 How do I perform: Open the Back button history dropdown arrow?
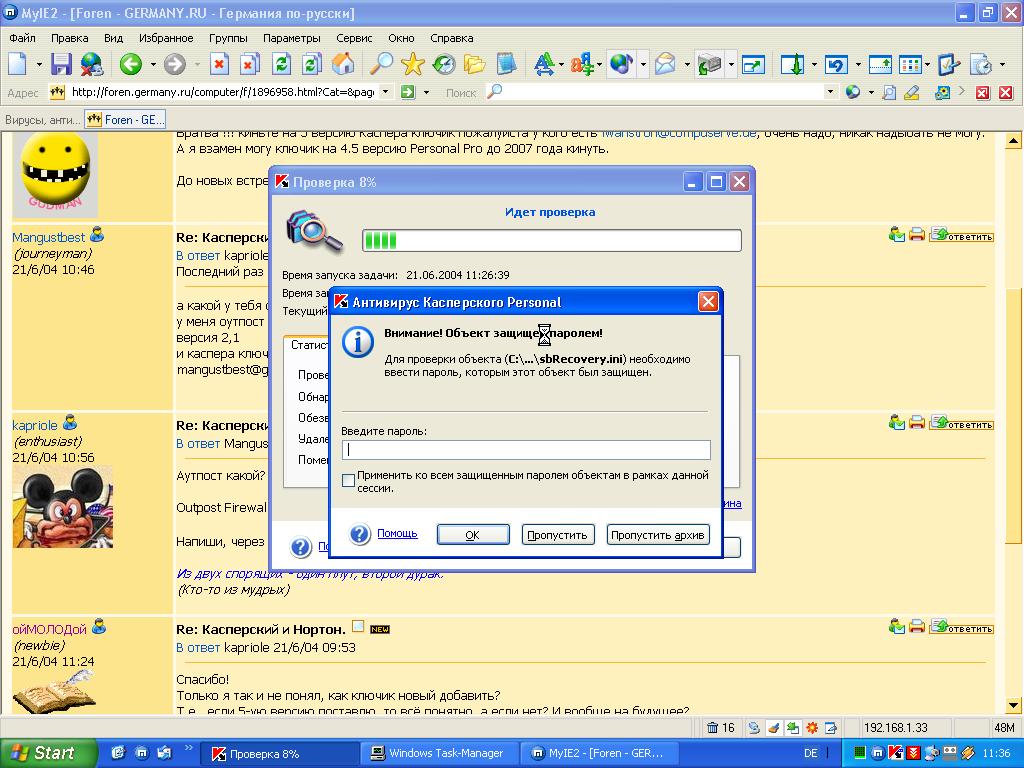click(x=153, y=65)
